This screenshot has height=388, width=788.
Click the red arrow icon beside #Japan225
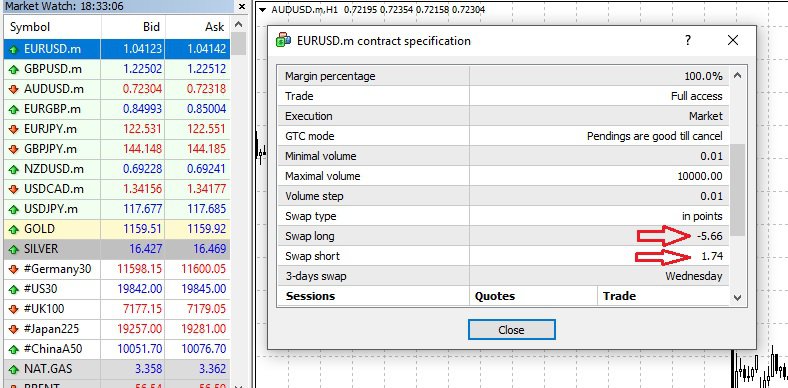tap(14, 329)
